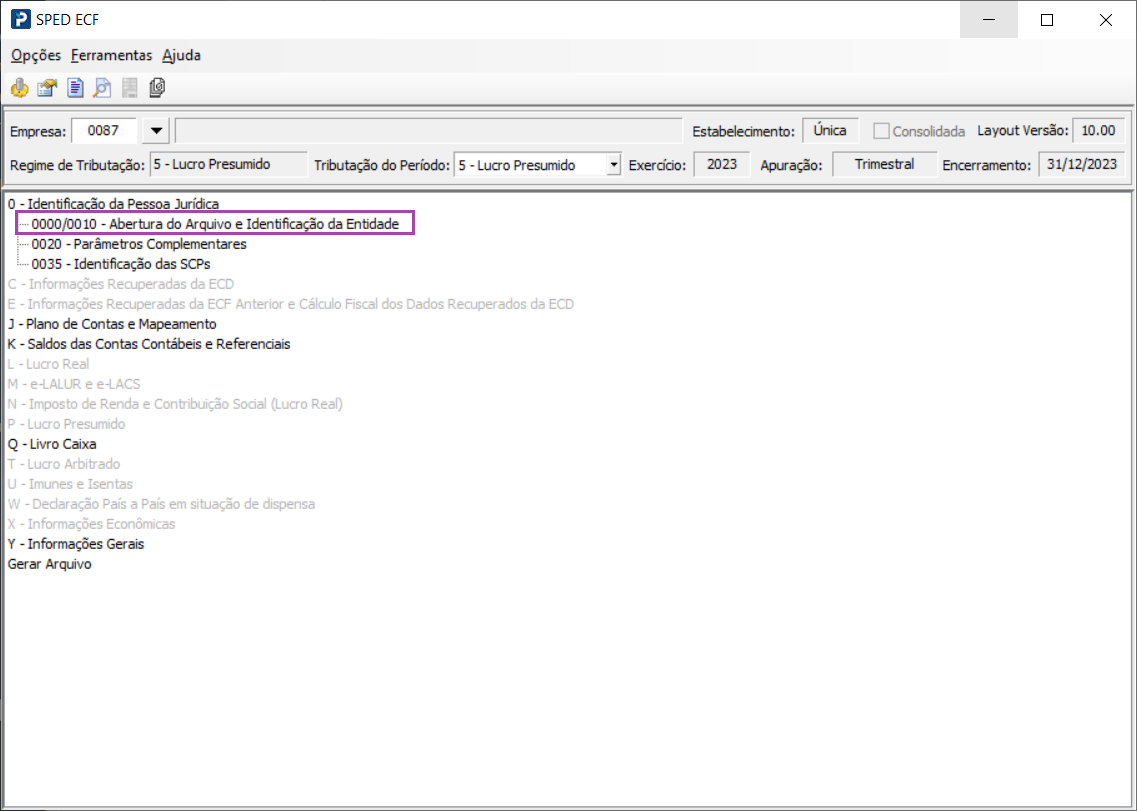Open the Empresa dropdown arrow
Screen dimensions: 1137x811
(156, 131)
